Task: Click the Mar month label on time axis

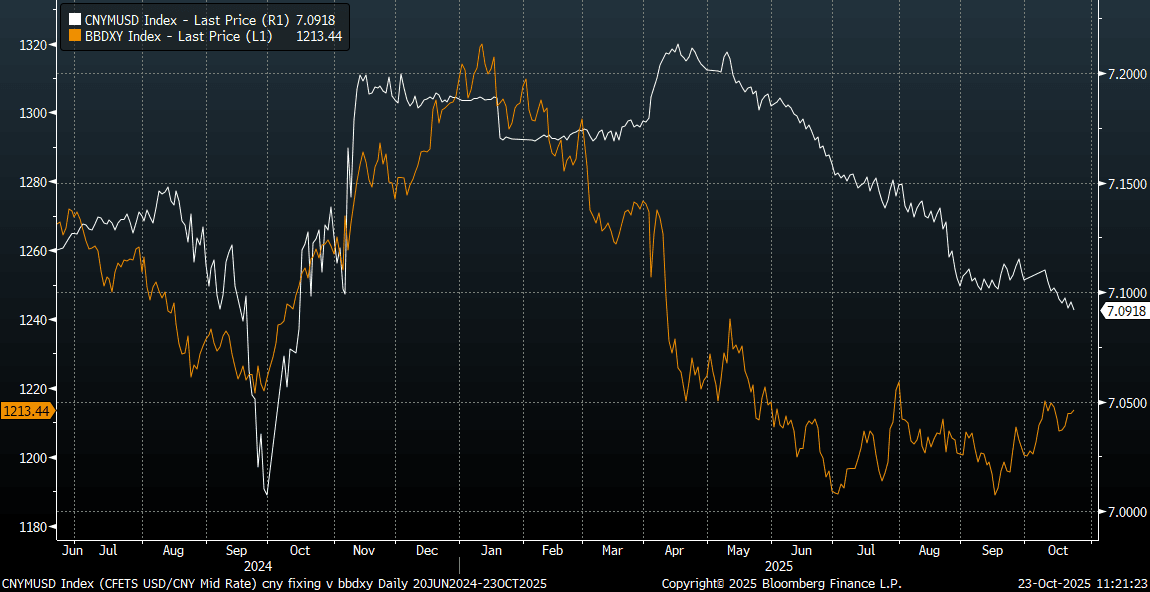Action: tap(612, 549)
